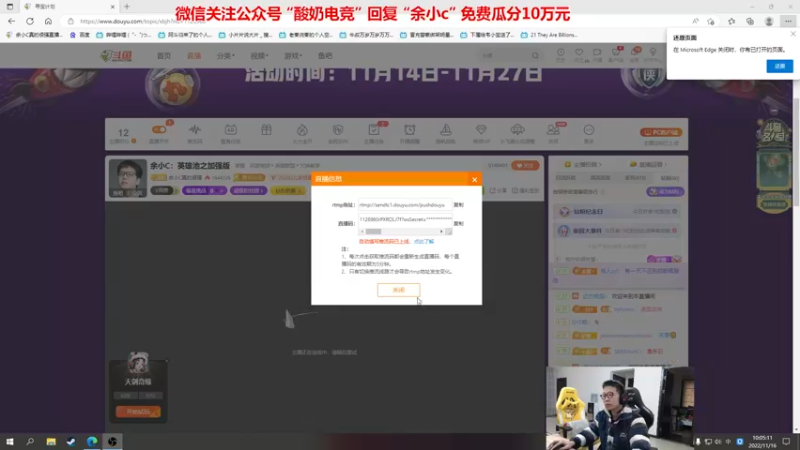Expand the 分类 nav dropdown
Screen dimensions: 800x450
coord(226,56)
